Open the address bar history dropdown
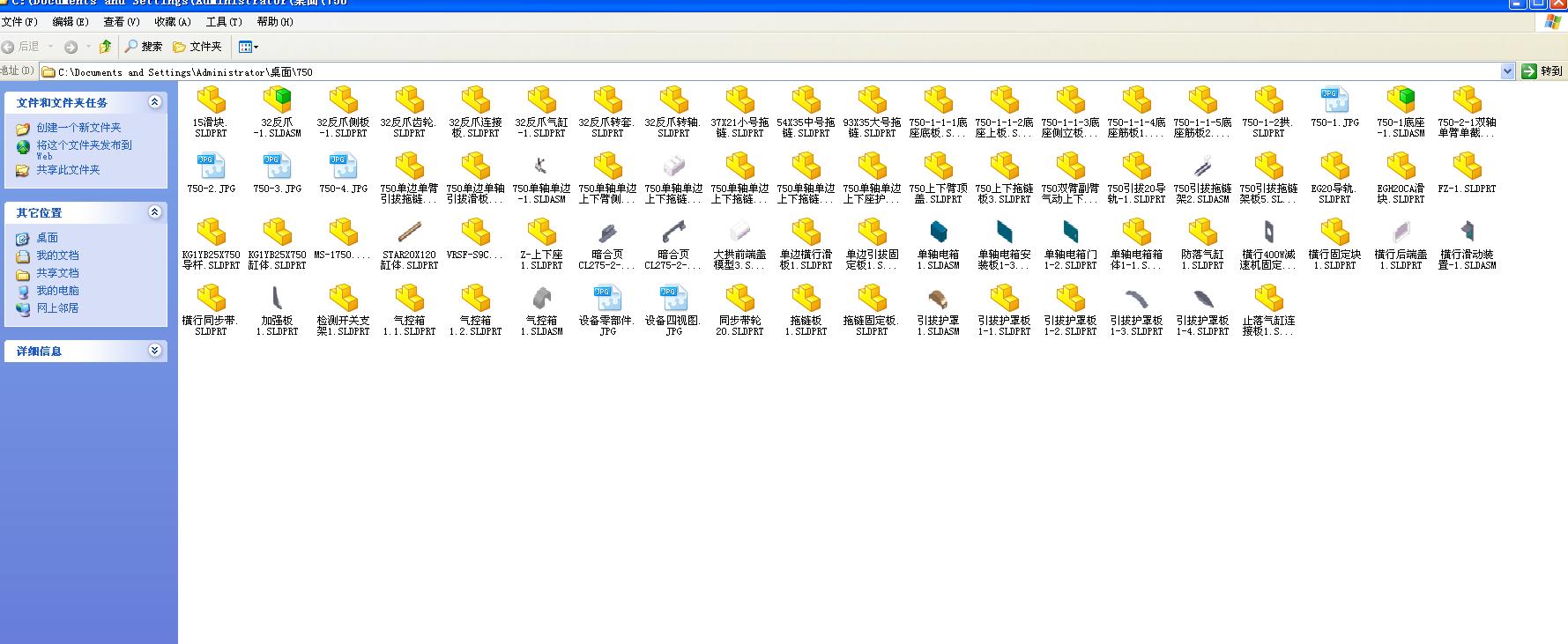The width and height of the screenshot is (1568, 644). pyautogui.click(x=1507, y=71)
